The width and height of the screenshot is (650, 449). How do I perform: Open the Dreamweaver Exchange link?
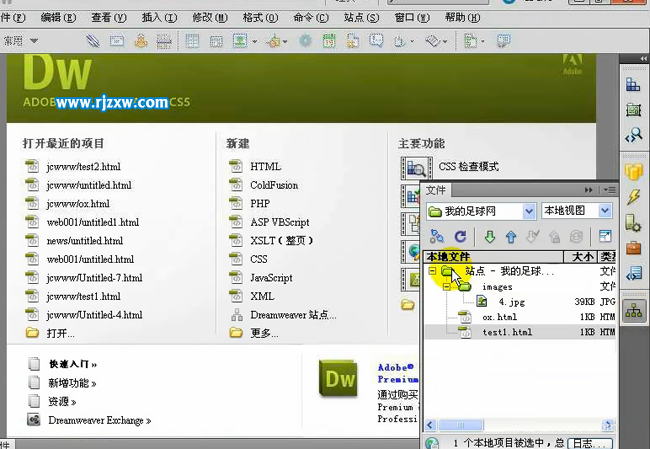[x=99, y=420]
